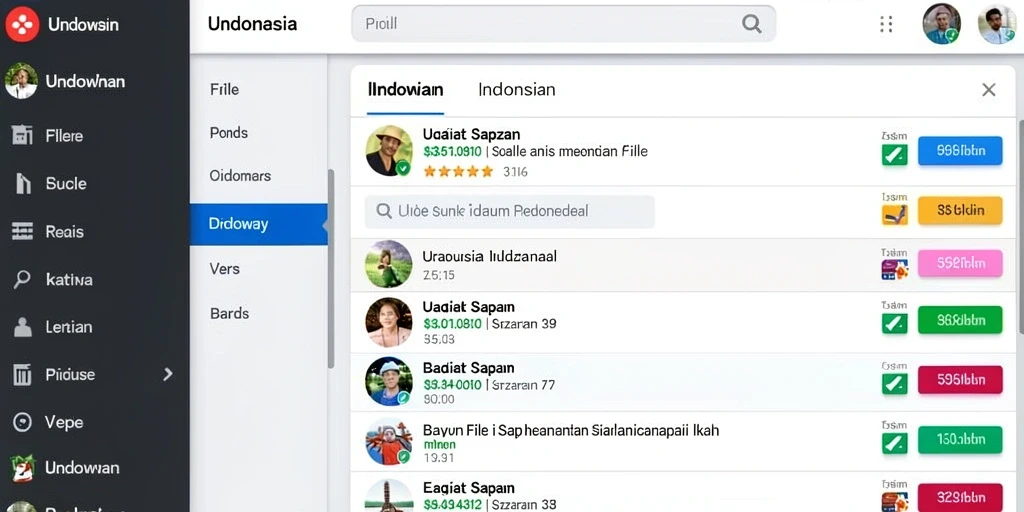1024x512 pixels.
Task: Open the Lertian person icon
Action: (x=23, y=327)
